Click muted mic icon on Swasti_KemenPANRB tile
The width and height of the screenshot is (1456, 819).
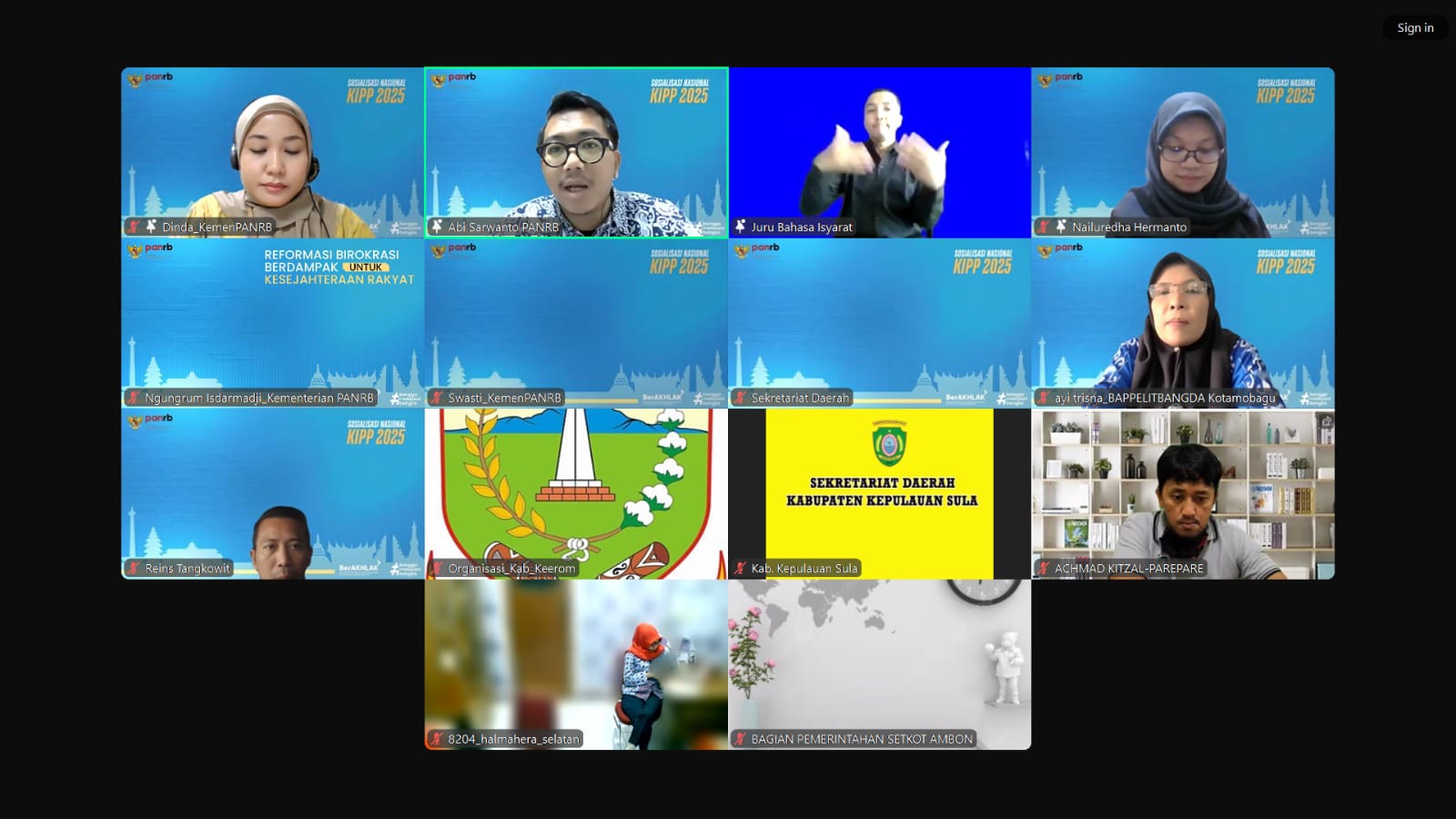coord(437,398)
